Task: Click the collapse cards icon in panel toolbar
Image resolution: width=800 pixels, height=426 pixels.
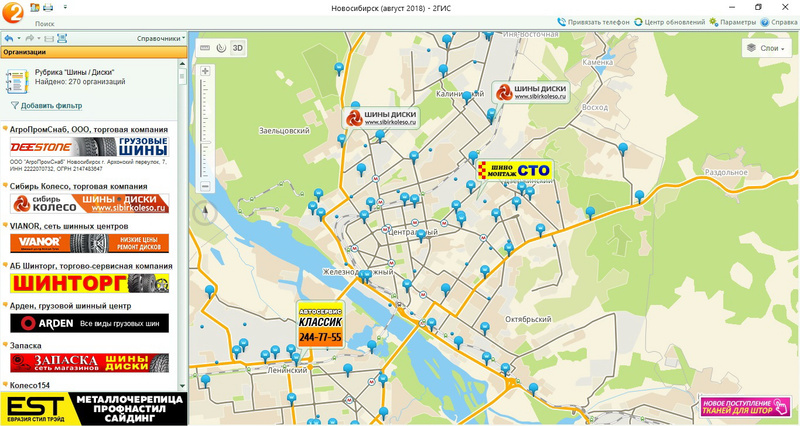Action: click(x=49, y=38)
